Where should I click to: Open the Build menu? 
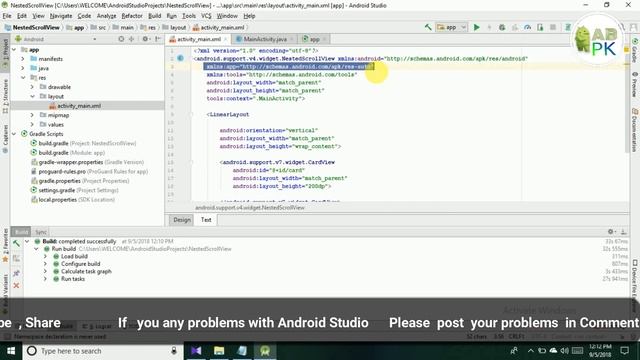pos(154,16)
